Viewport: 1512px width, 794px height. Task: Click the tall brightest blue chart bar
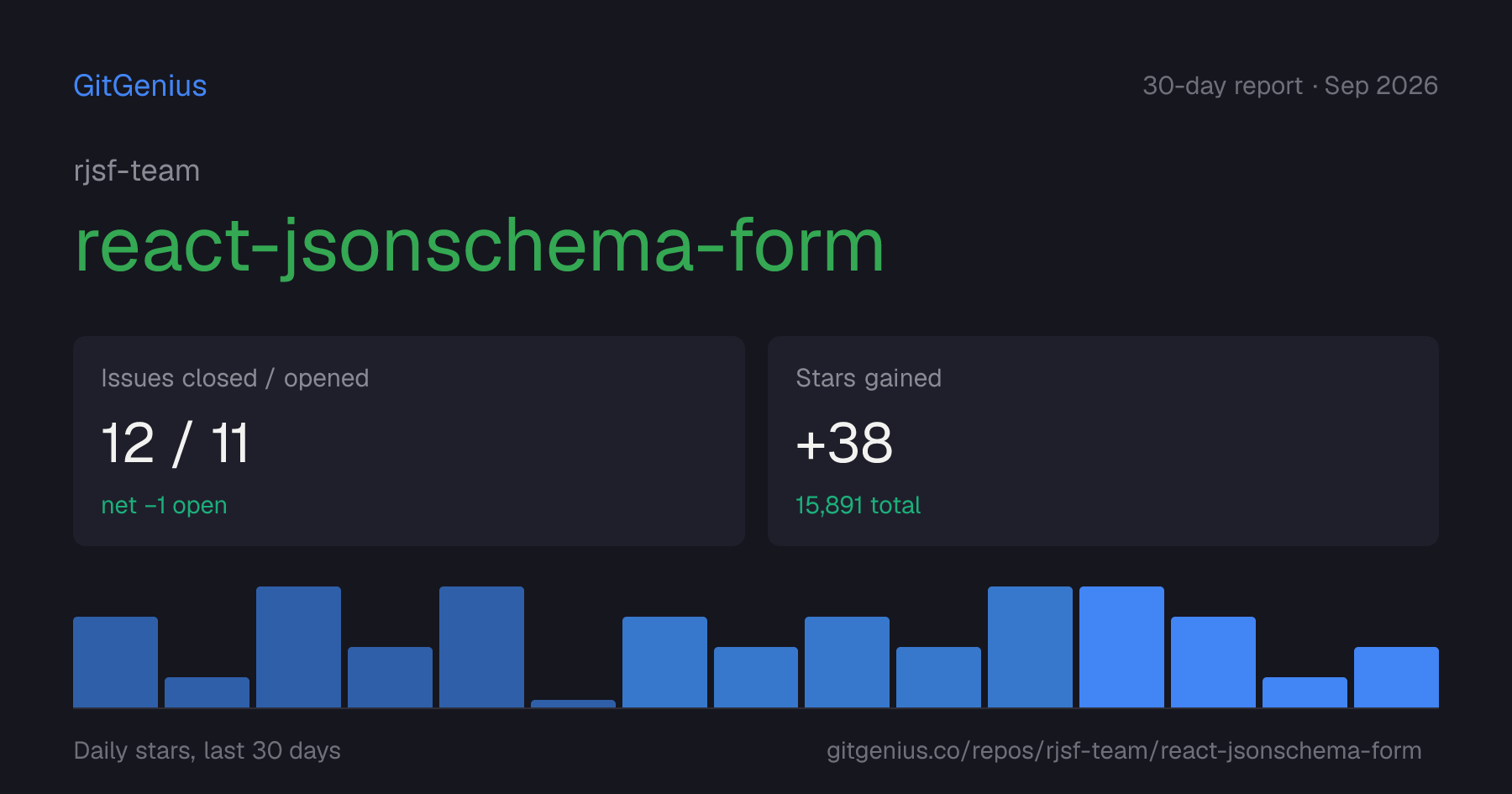1121,647
